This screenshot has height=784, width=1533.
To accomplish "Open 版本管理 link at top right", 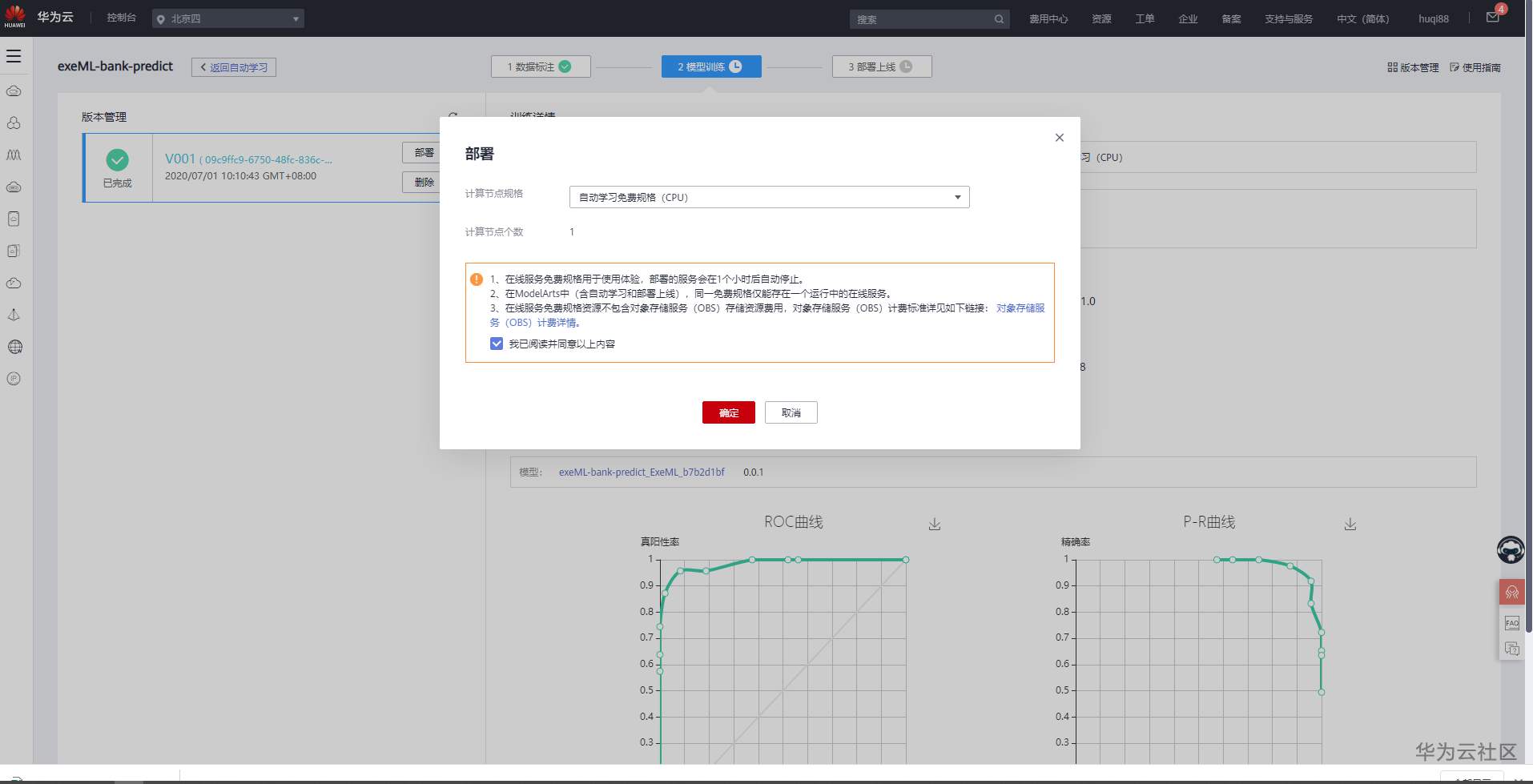I will tap(1413, 67).
